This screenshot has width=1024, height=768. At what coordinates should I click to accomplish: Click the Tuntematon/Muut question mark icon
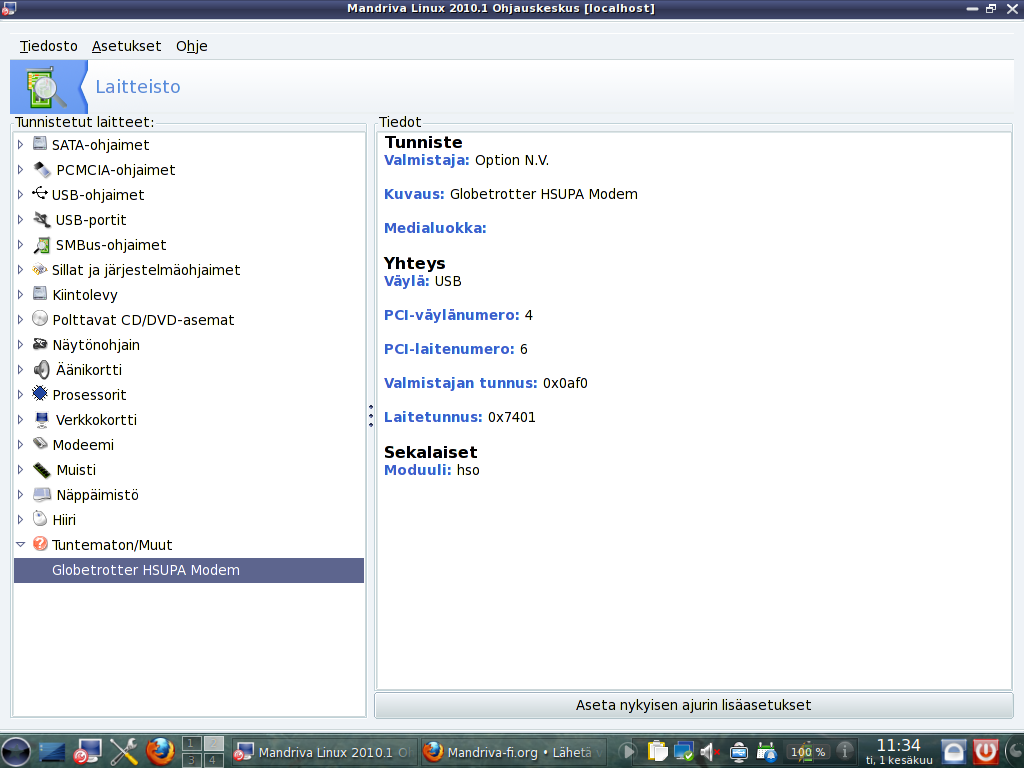point(40,544)
